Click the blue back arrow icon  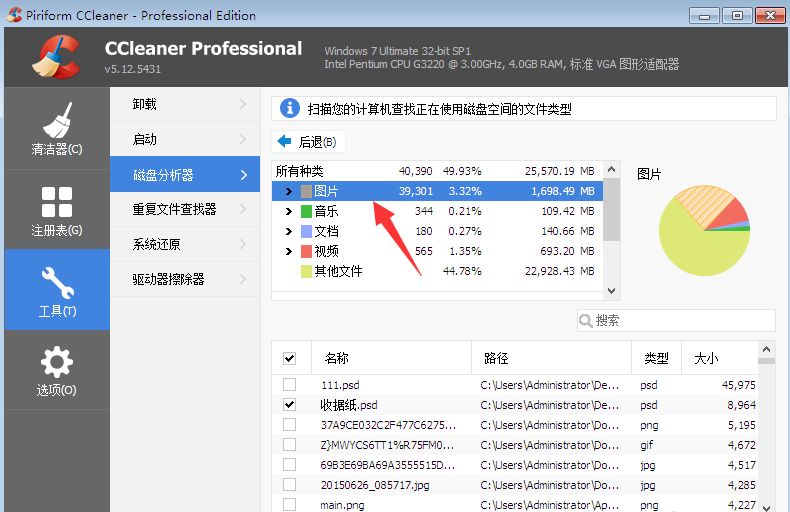[x=285, y=142]
